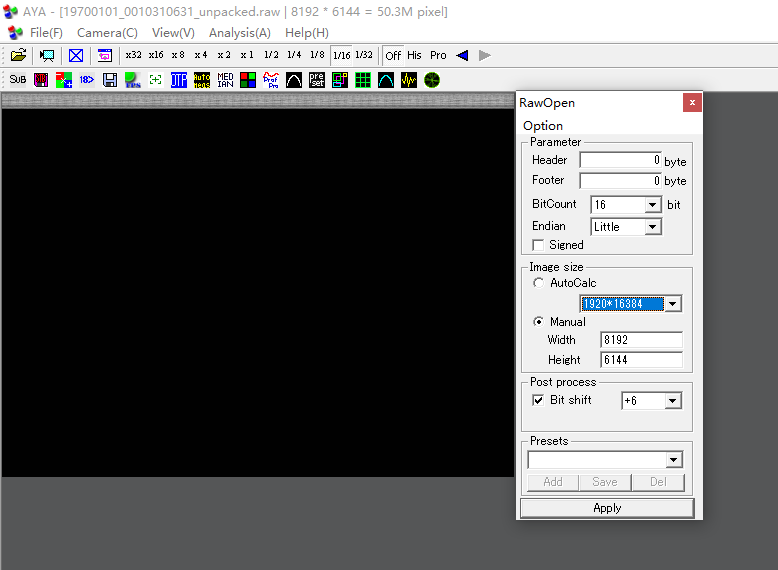Image resolution: width=778 pixels, height=570 pixels.
Task: Toggle the Signed checkbox
Action: coord(538,245)
